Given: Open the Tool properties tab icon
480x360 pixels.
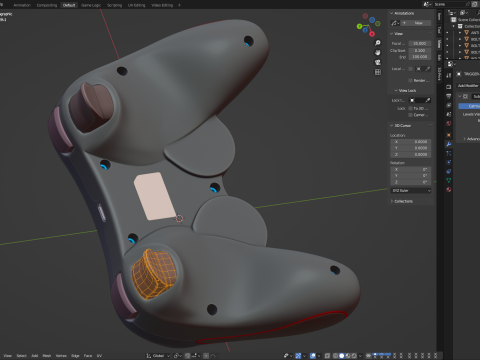Looking at the screenshot, I should (449, 76).
